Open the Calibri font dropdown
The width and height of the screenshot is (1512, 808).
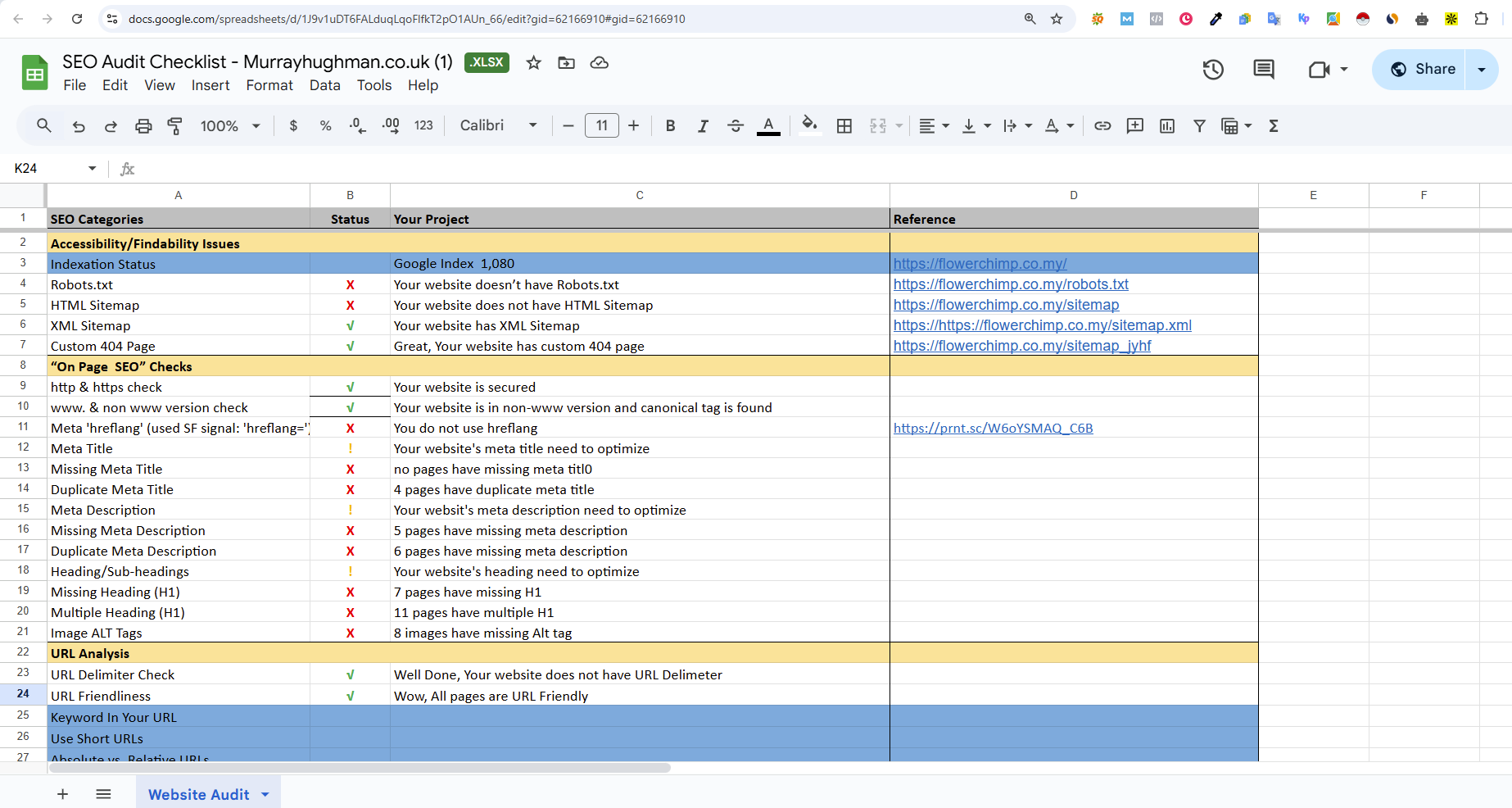click(499, 125)
